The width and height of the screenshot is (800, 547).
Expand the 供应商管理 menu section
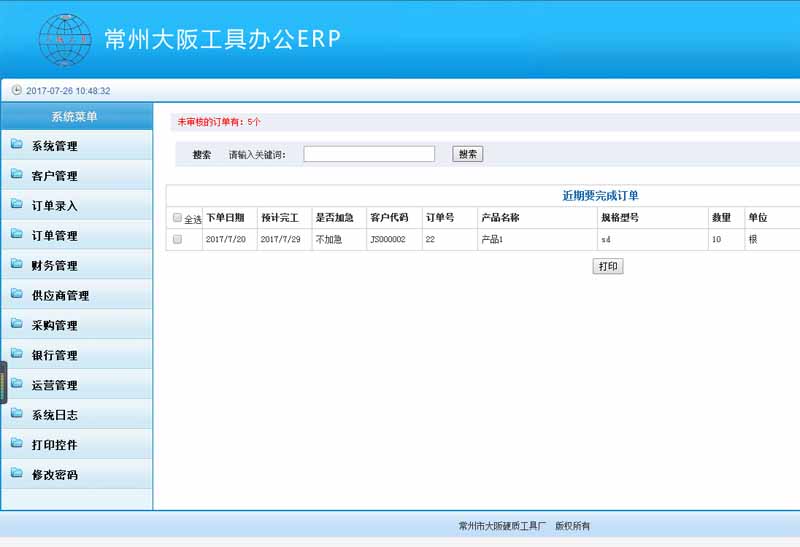[x=60, y=296]
